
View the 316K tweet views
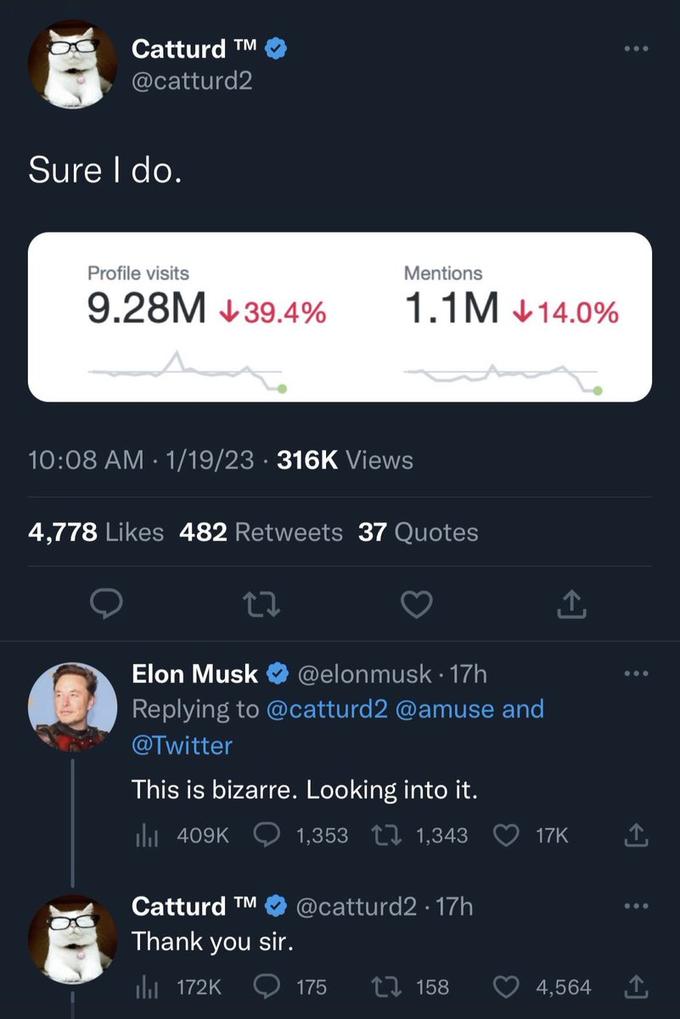pos(307,460)
